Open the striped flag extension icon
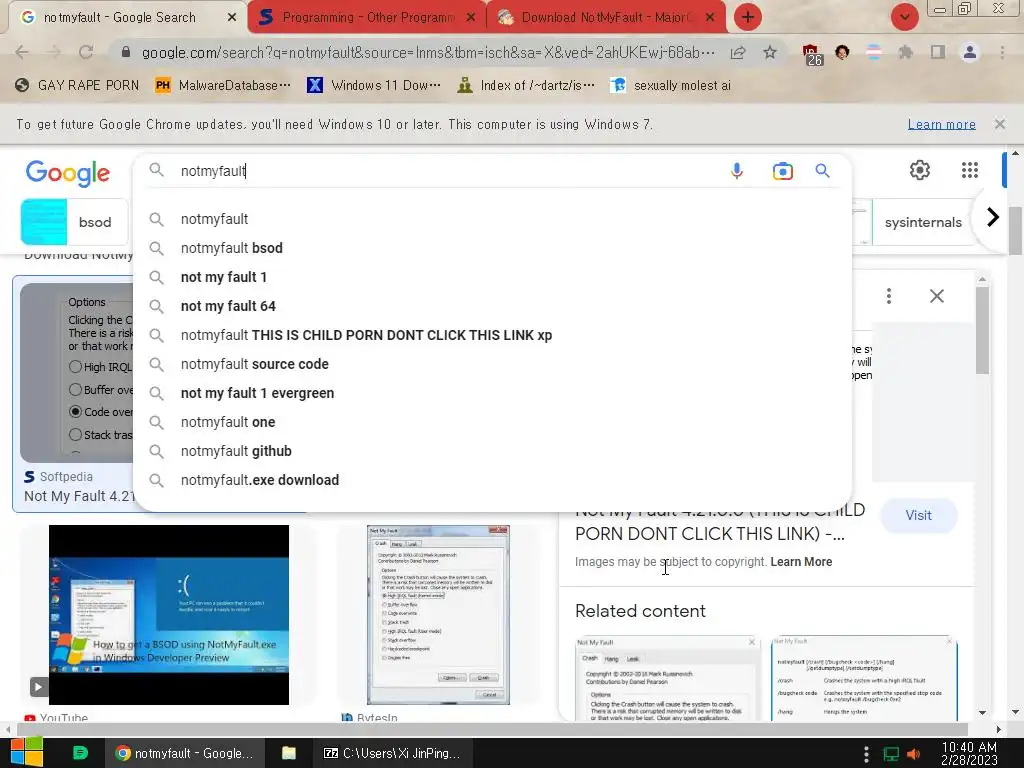Screen dimensions: 1024x768 (x=874, y=52)
